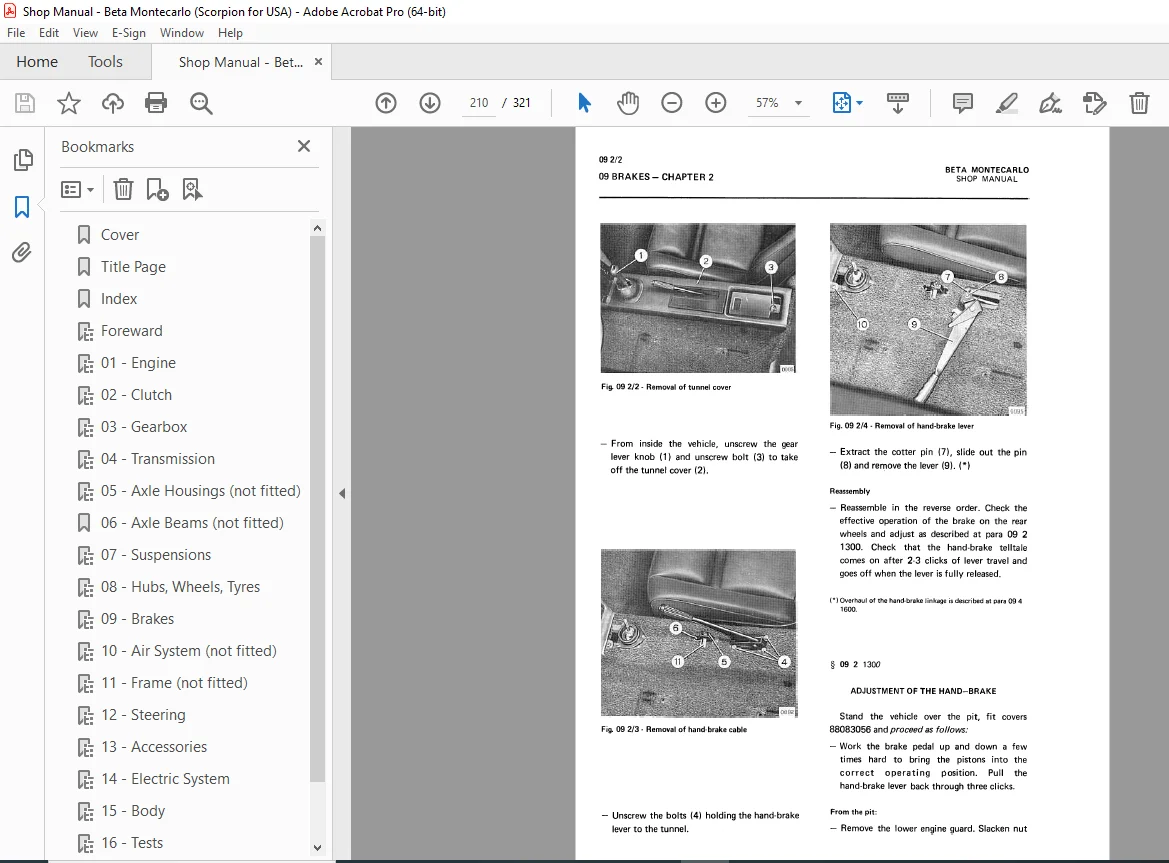The height and width of the screenshot is (863, 1169).
Task: Add a new bookmark
Action: pos(157,189)
